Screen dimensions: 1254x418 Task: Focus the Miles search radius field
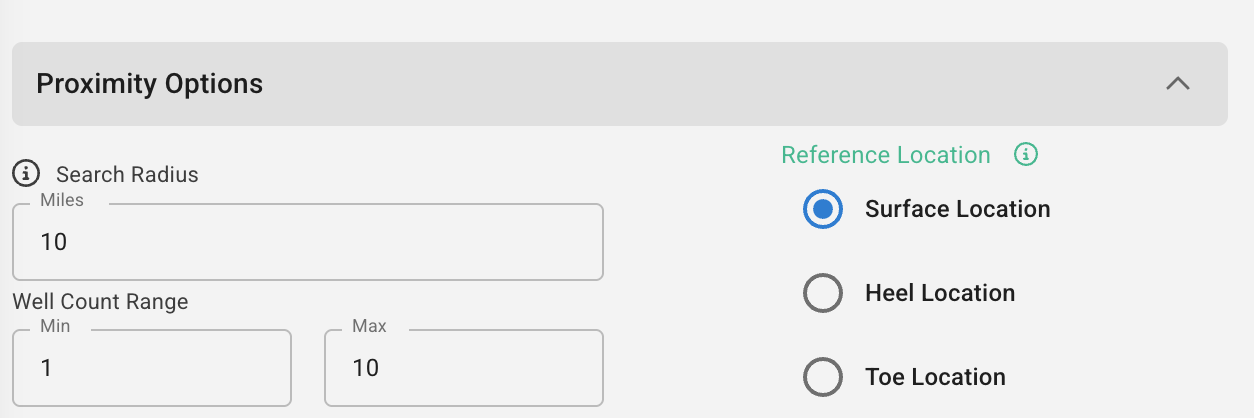(x=307, y=243)
